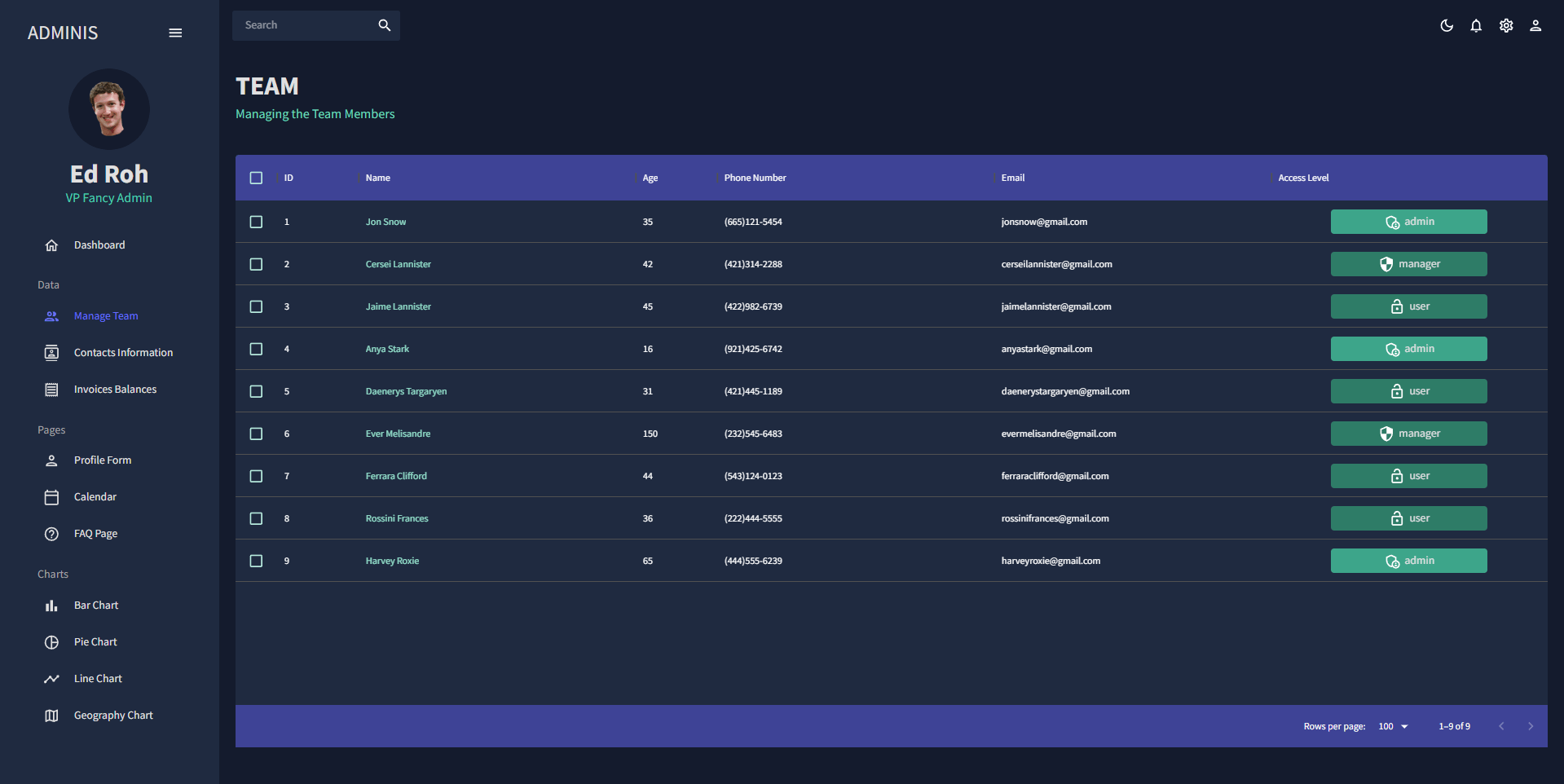Click inside the Search field
The image size is (1564, 784).
pos(302,25)
